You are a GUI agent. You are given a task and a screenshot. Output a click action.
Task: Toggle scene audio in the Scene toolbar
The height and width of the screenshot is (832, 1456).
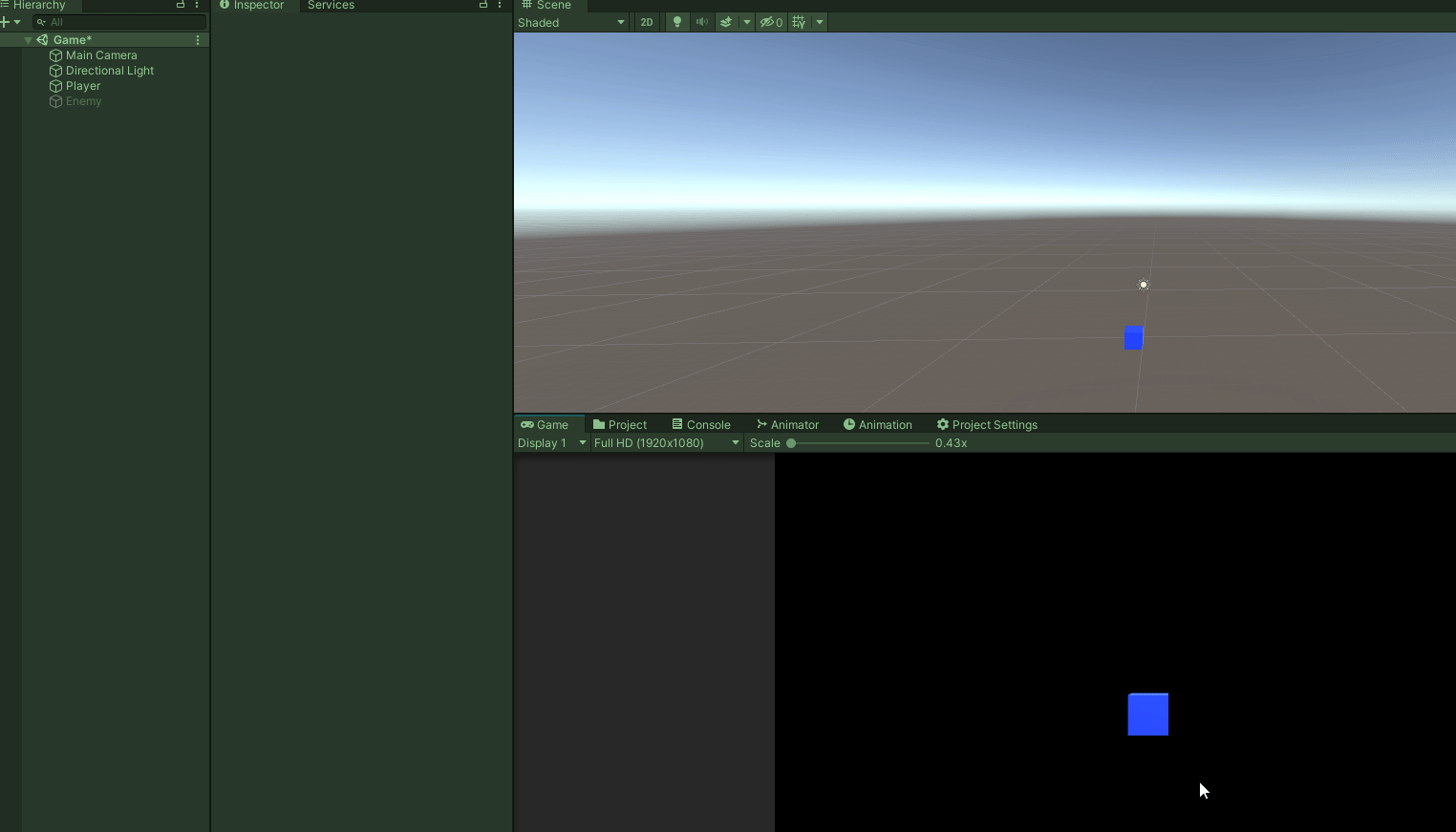click(x=704, y=22)
